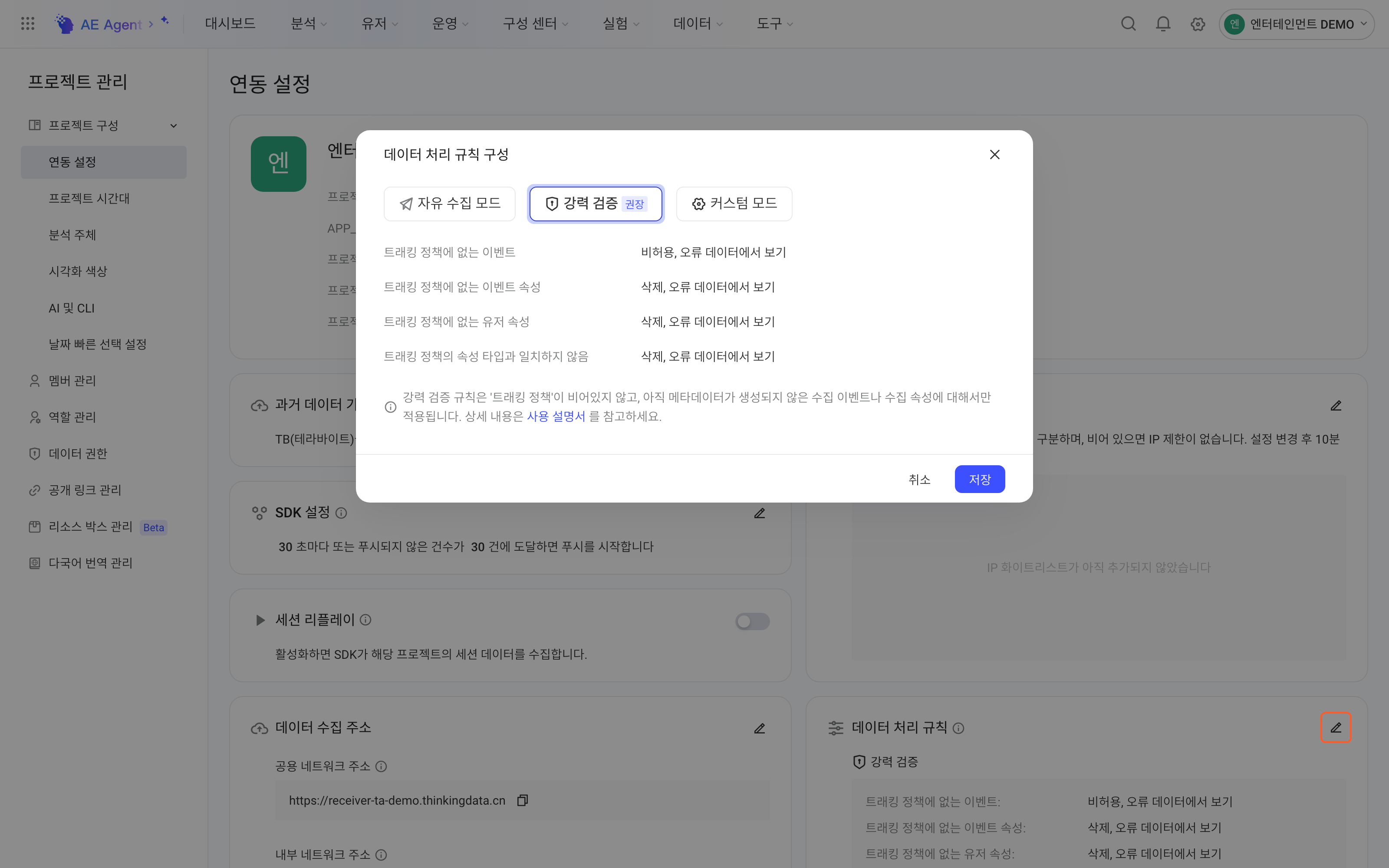The image size is (1389, 868).
Task: Open settings gear icon in top bar
Action: [1197, 24]
